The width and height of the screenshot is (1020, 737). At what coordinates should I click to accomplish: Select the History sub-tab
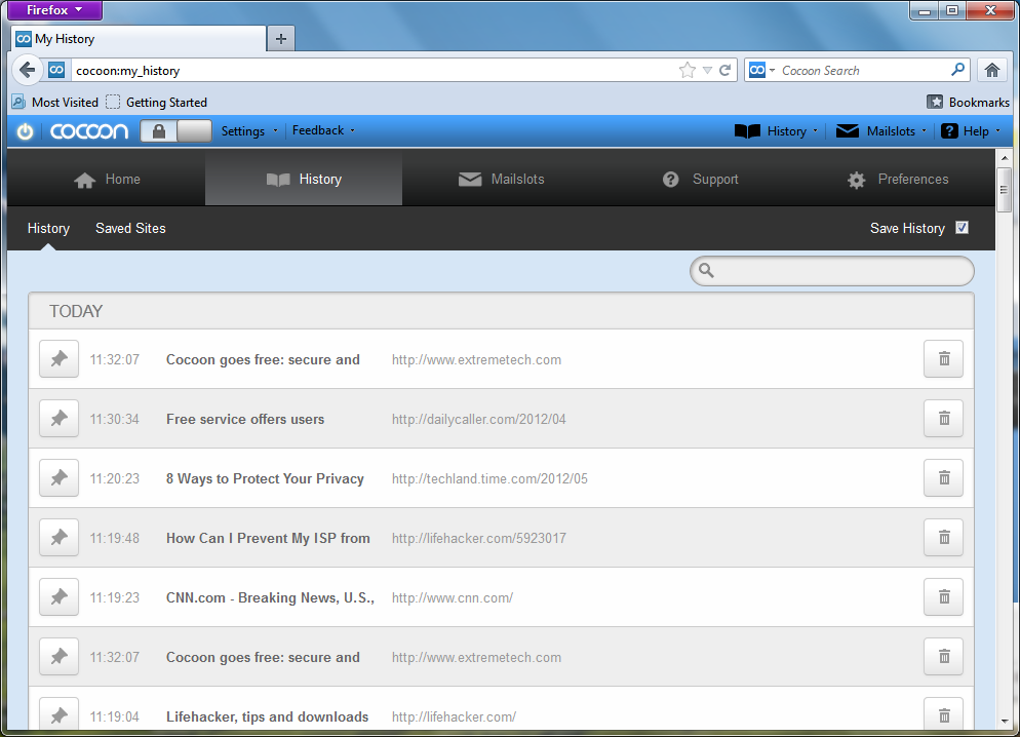[48, 228]
